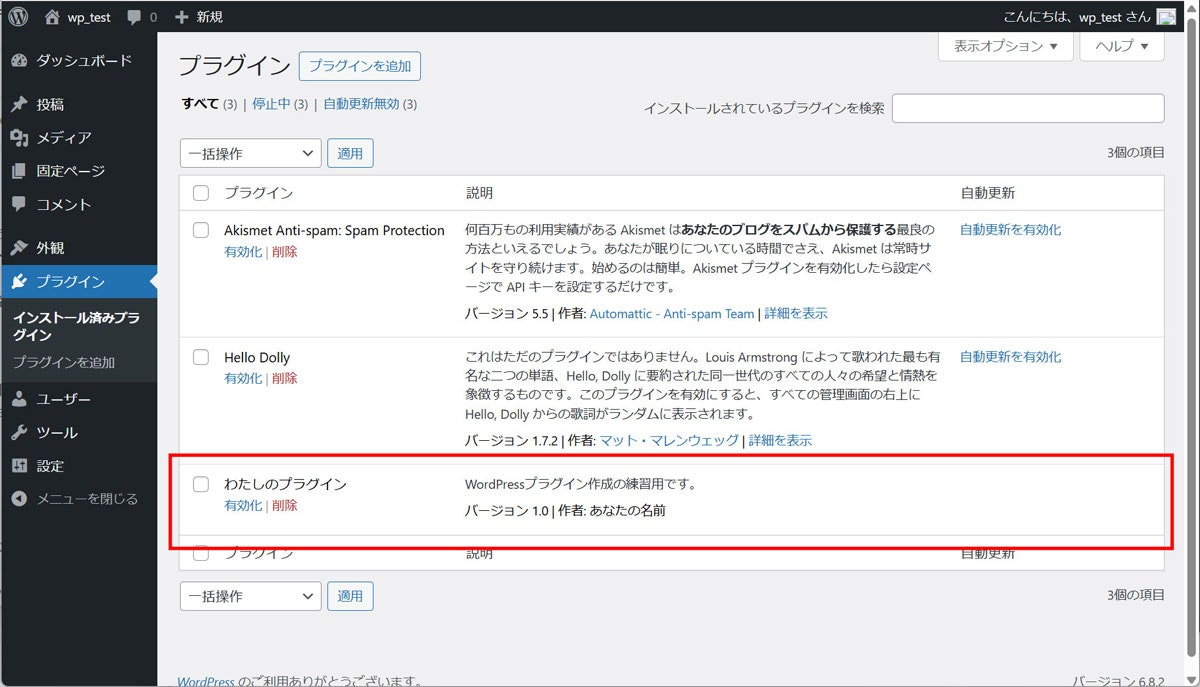Delete わたしのプラグイン via 削除 link
Viewport: 1200px width, 687px height.
tap(284, 506)
